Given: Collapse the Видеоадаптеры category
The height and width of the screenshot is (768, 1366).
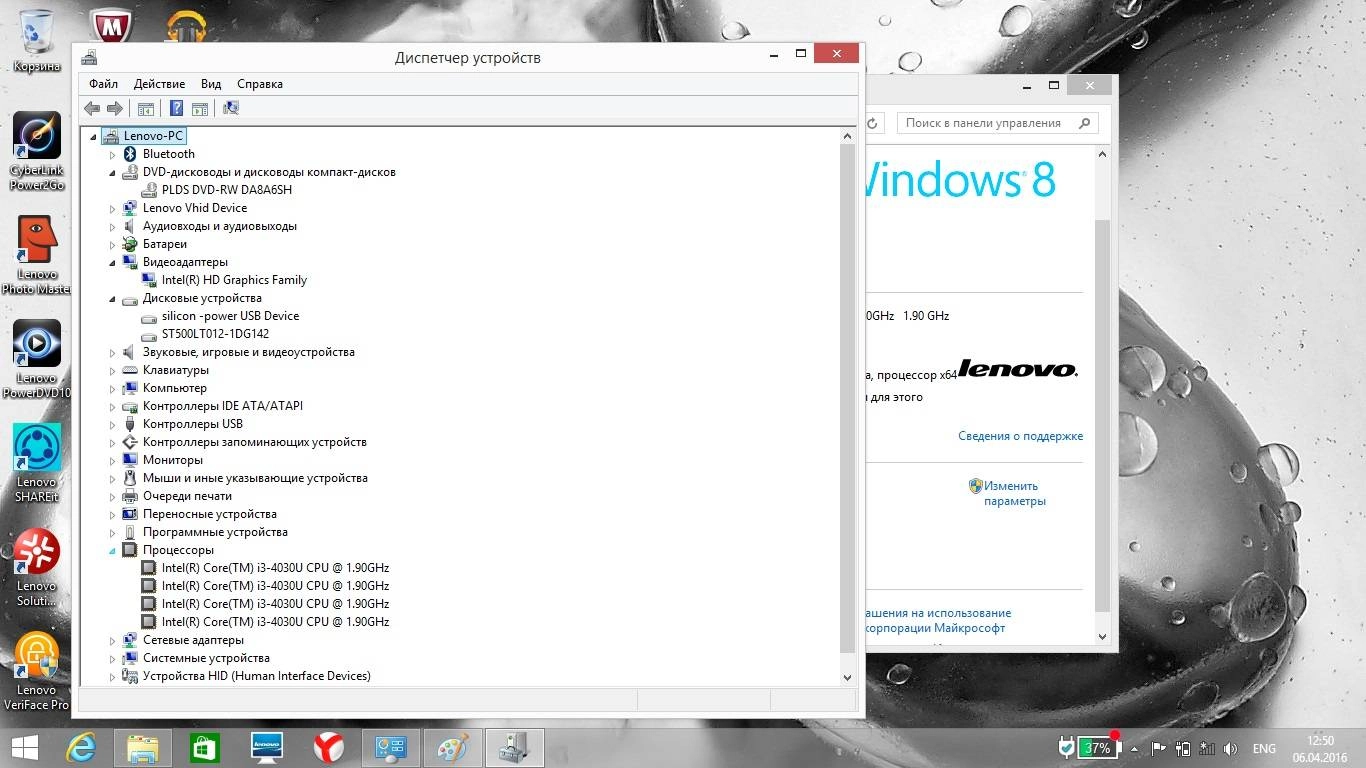Looking at the screenshot, I should click(x=112, y=262).
